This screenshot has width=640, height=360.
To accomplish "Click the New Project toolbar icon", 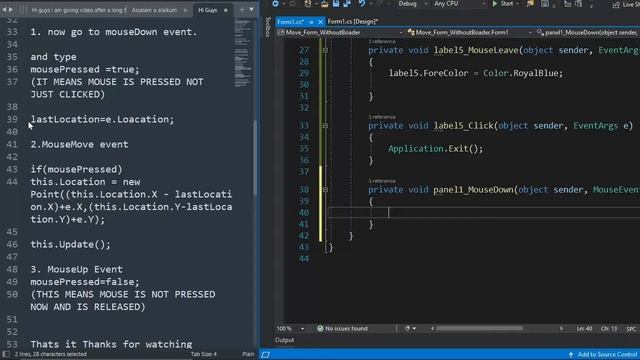I will point(308,4).
